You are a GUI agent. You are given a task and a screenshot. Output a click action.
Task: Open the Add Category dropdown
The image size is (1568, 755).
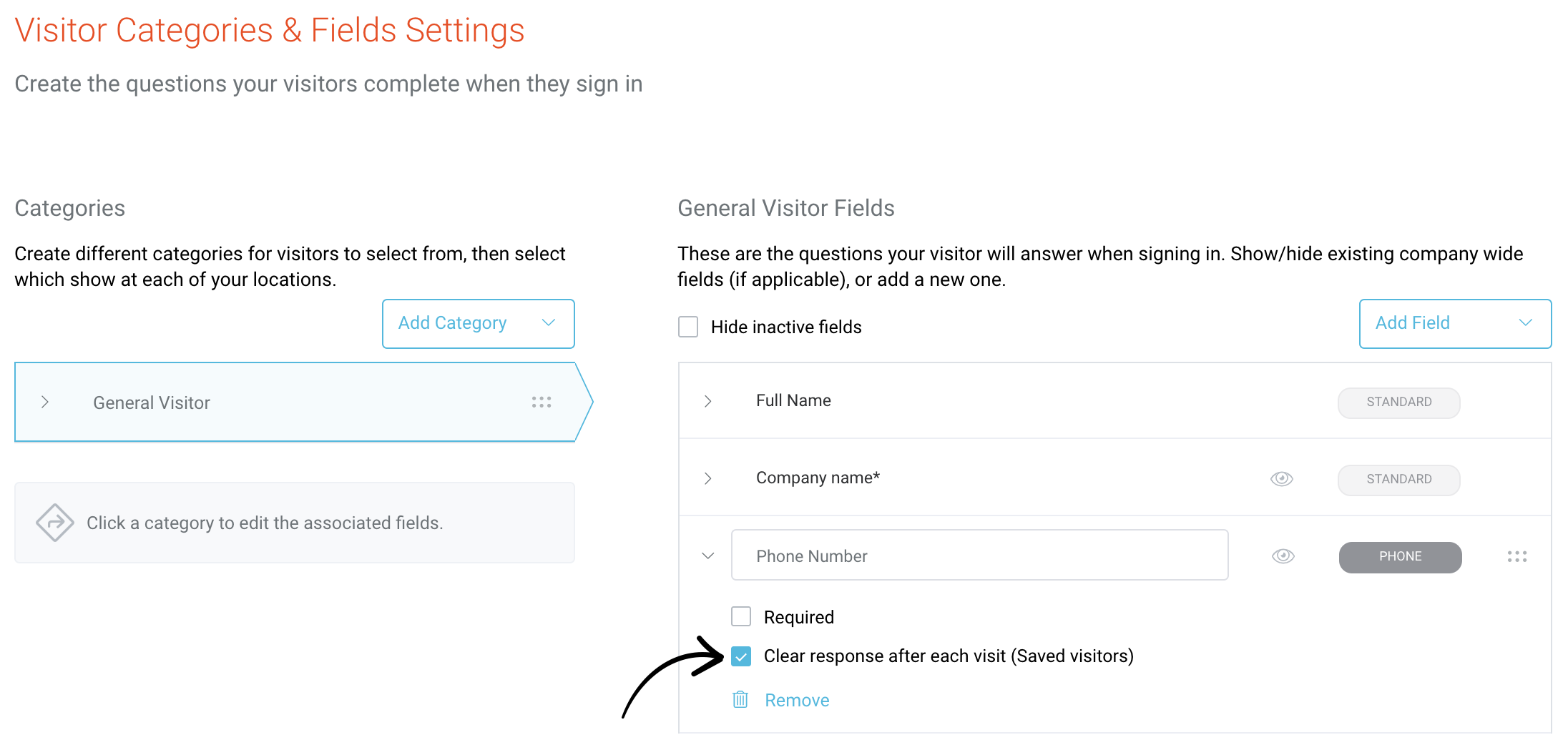pyautogui.click(x=478, y=323)
